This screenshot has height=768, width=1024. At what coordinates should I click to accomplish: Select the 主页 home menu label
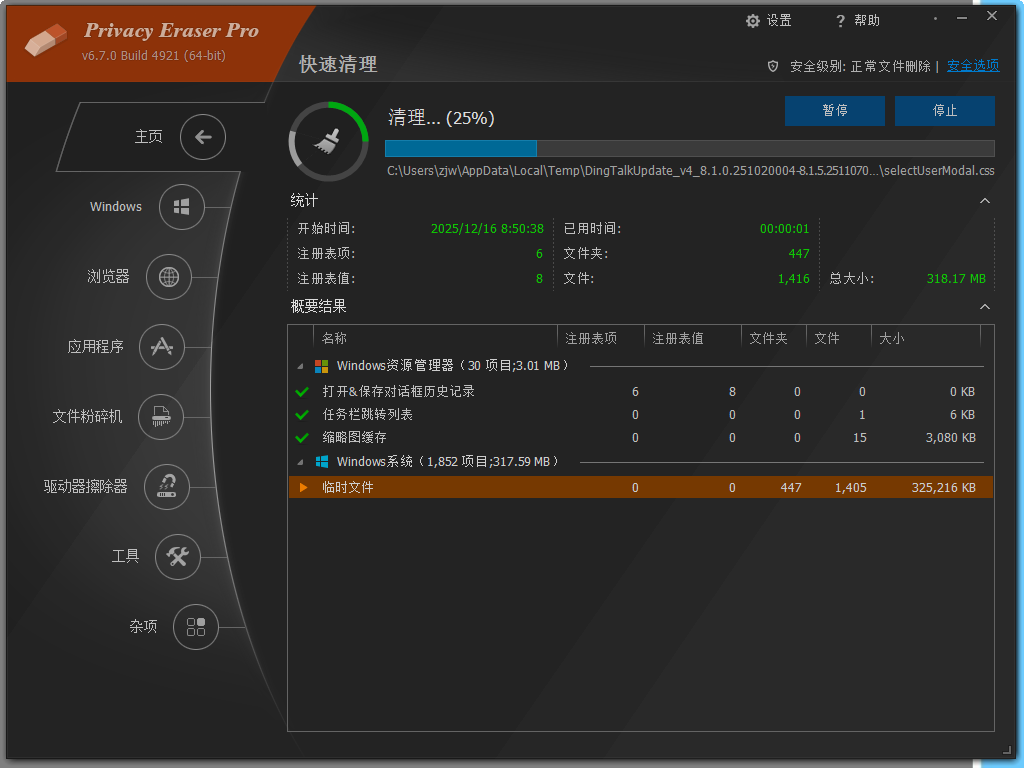tap(148, 136)
